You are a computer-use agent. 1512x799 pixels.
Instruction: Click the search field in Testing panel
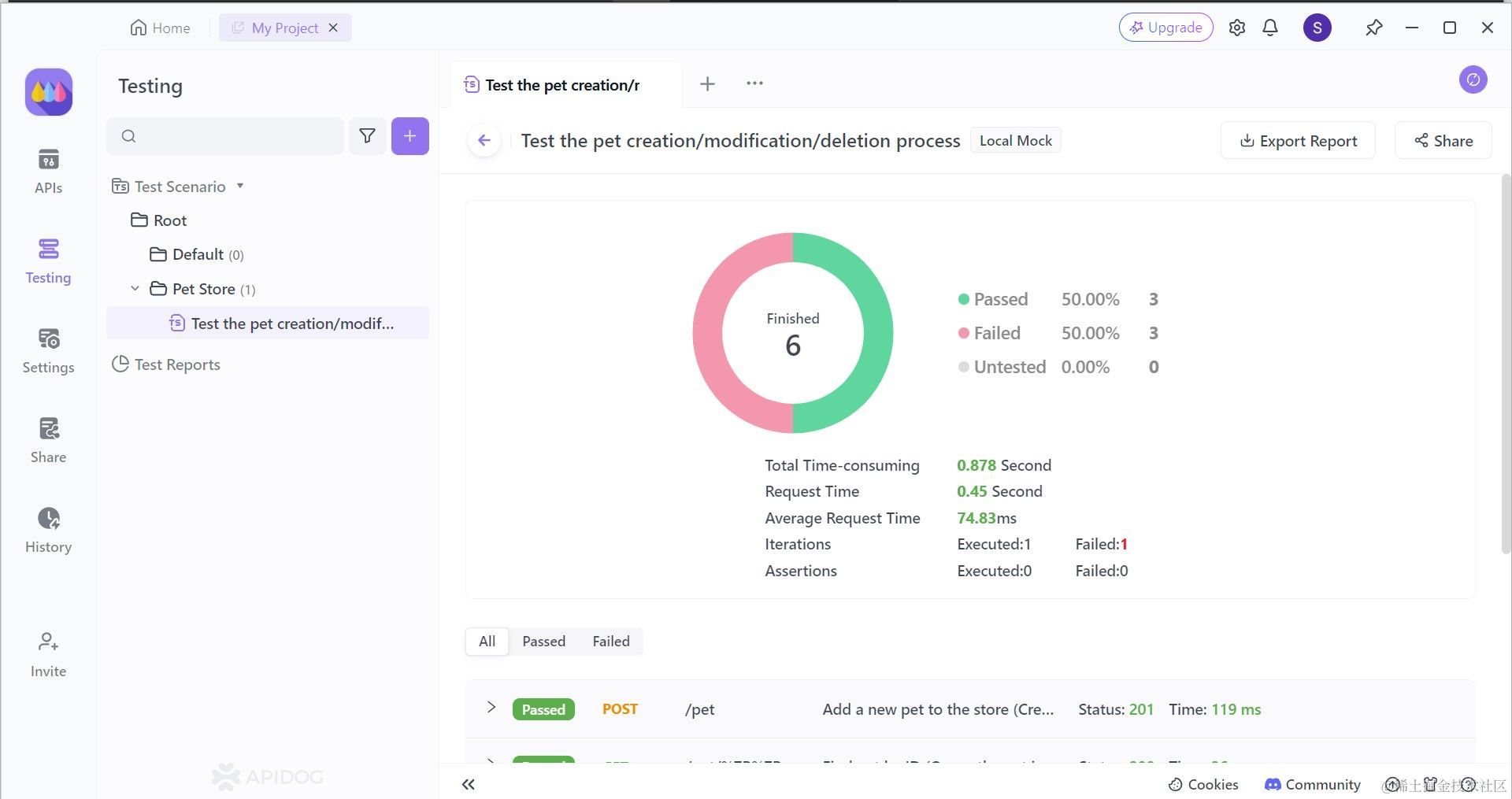tap(225, 136)
